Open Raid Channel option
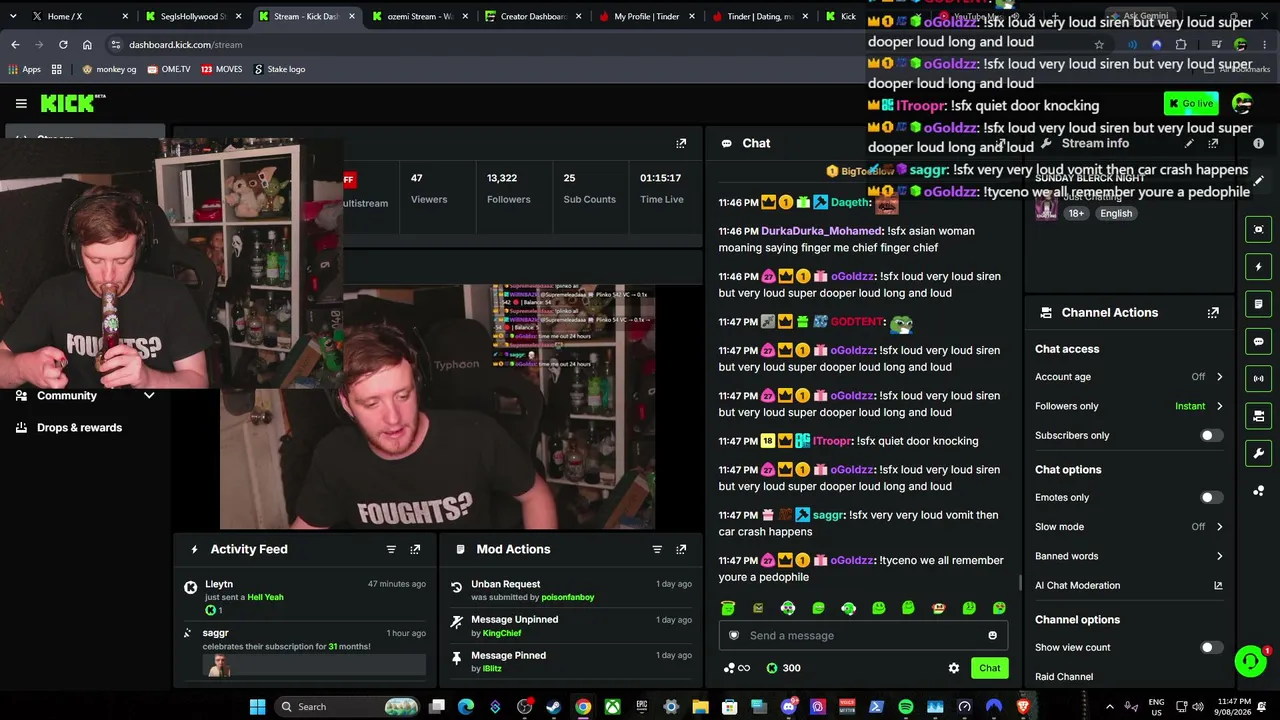 pyautogui.click(x=1064, y=677)
